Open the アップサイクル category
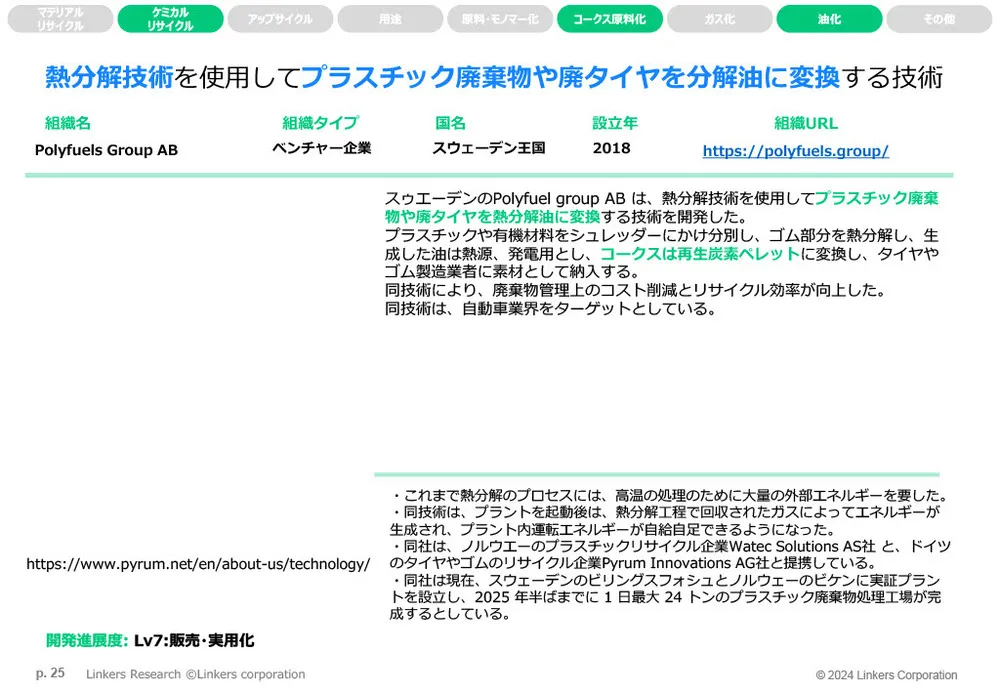The image size is (1000, 692). tap(280, 18)
